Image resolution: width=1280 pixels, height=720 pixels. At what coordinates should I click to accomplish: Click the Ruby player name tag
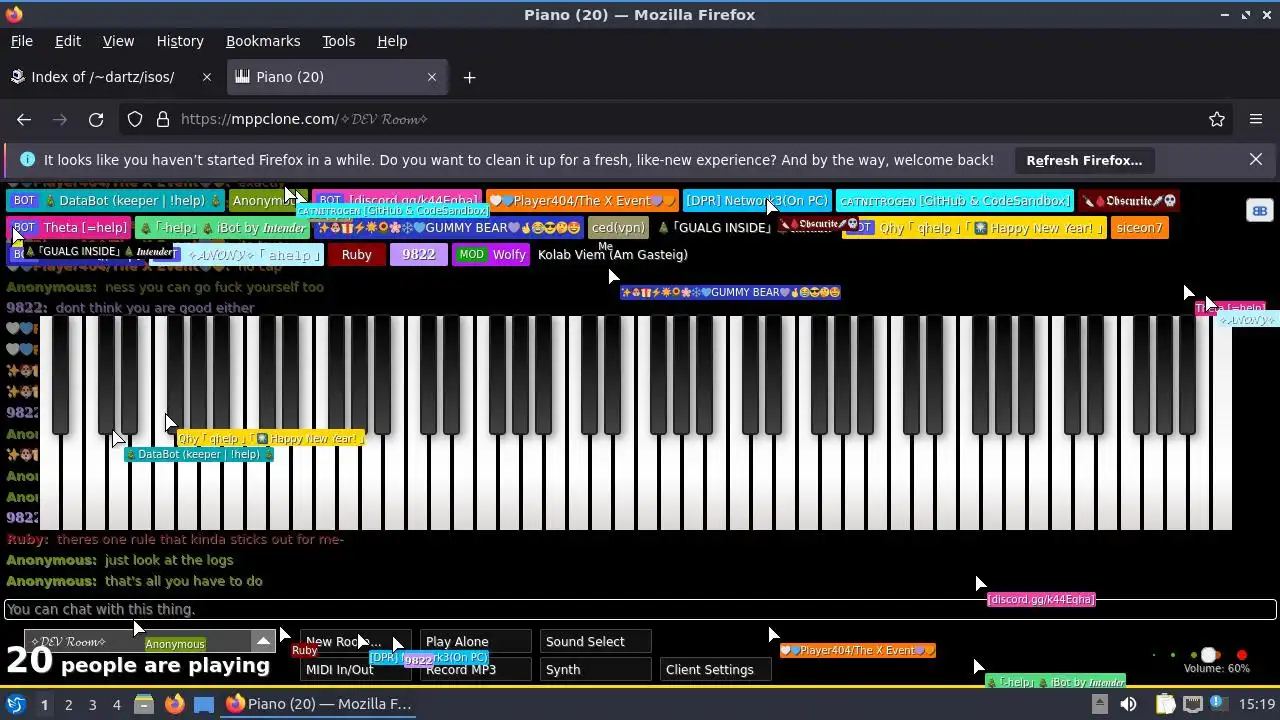click(x=356, y=255)
